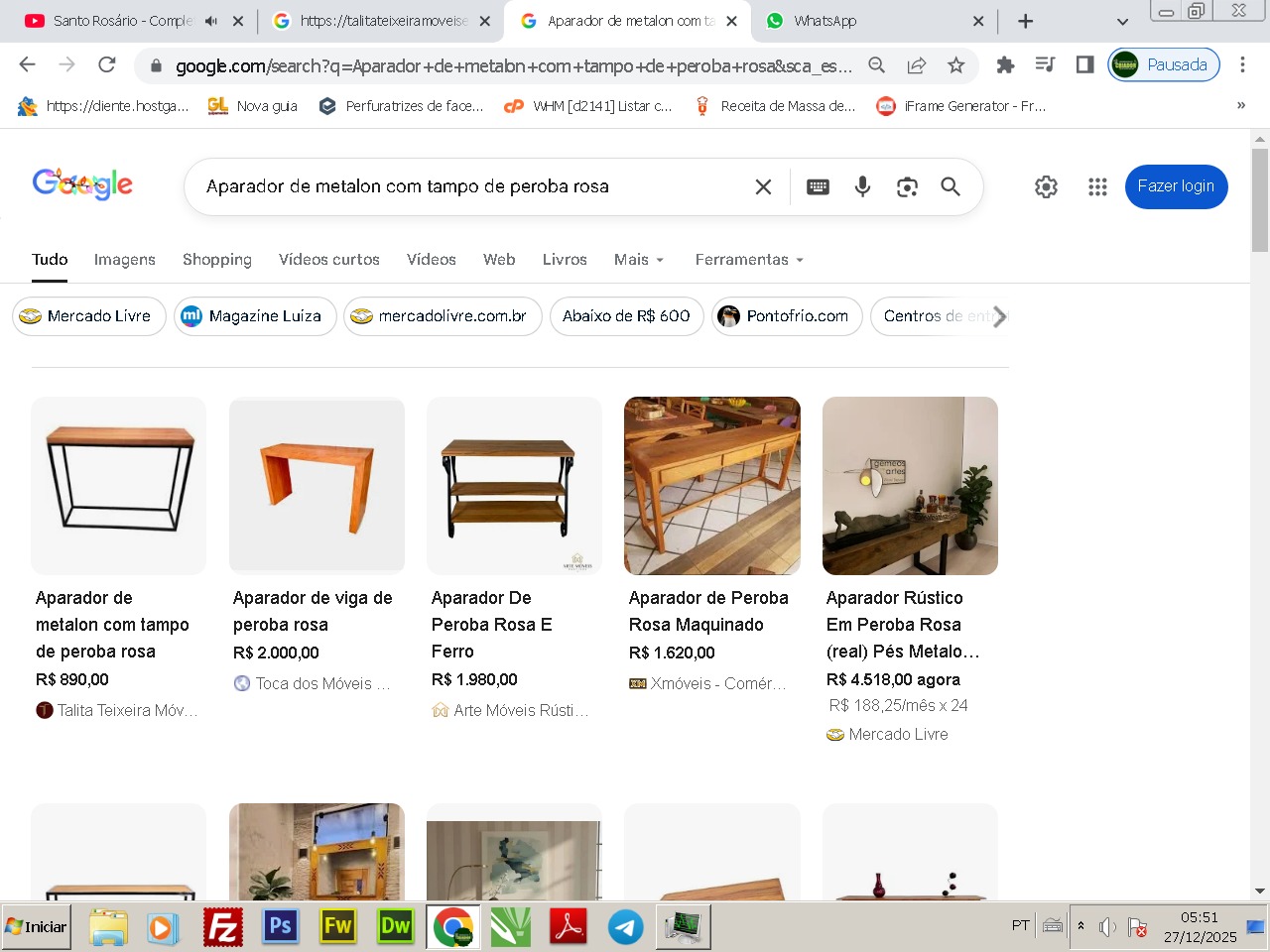Select the Abaixo de R$ 600 filter
Screen dimensions: 1270x952
pos(626,316)
